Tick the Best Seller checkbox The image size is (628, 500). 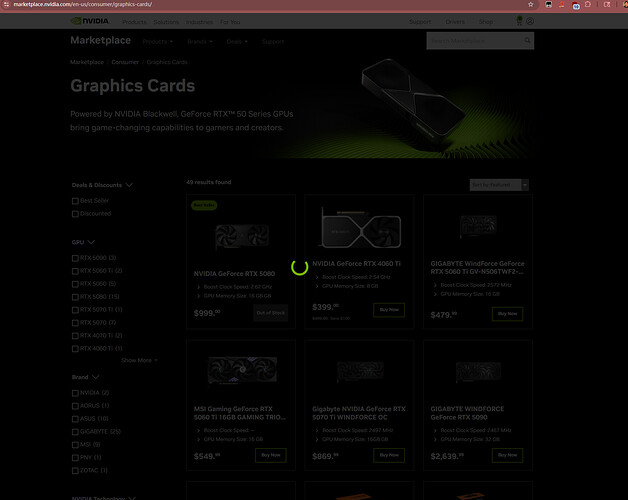pyautogui.click(x=75, y=201)
